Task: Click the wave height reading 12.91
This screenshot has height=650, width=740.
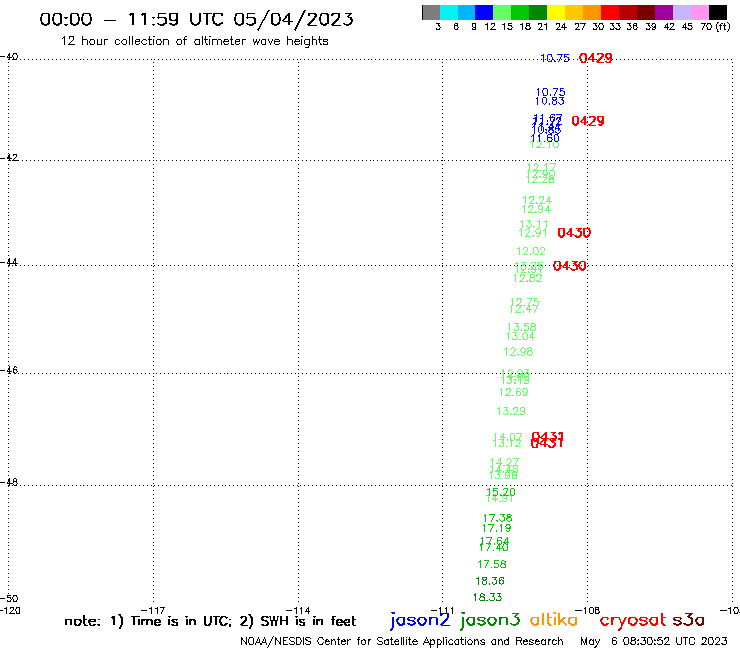Action: (x=533, y=233)
